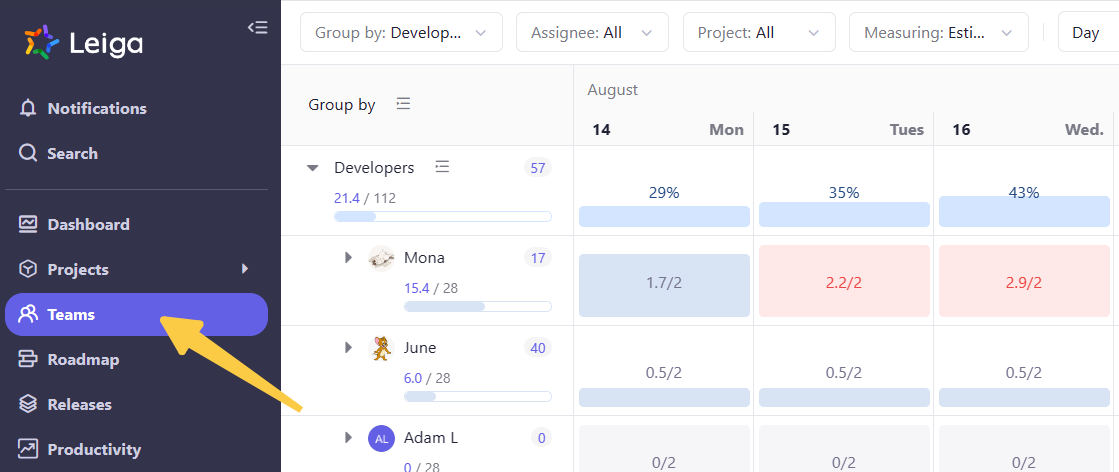Click the Teams people icon
Screen dimensions: 1119x472
click(28, 314)
